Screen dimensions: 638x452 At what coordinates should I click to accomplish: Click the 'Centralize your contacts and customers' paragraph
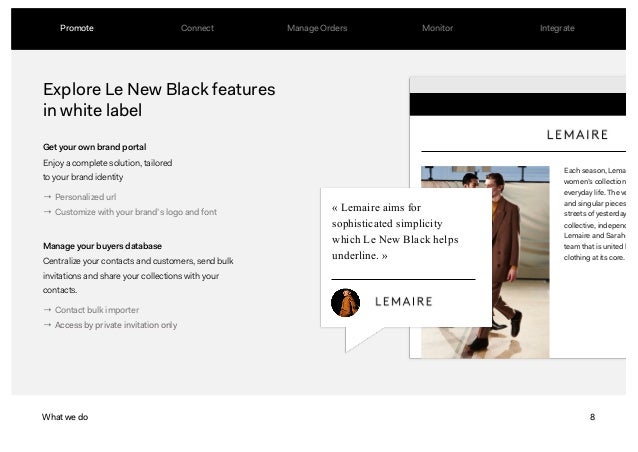(x=138, y=275)
